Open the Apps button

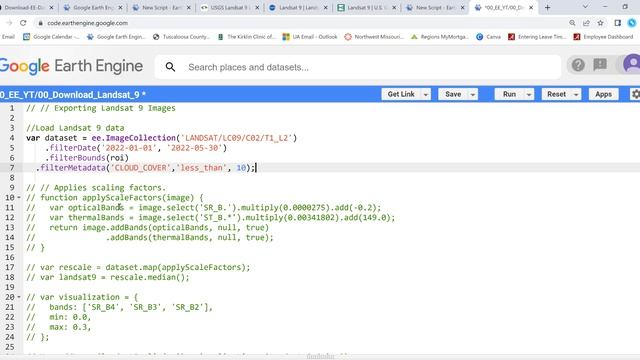pos(603,94)
